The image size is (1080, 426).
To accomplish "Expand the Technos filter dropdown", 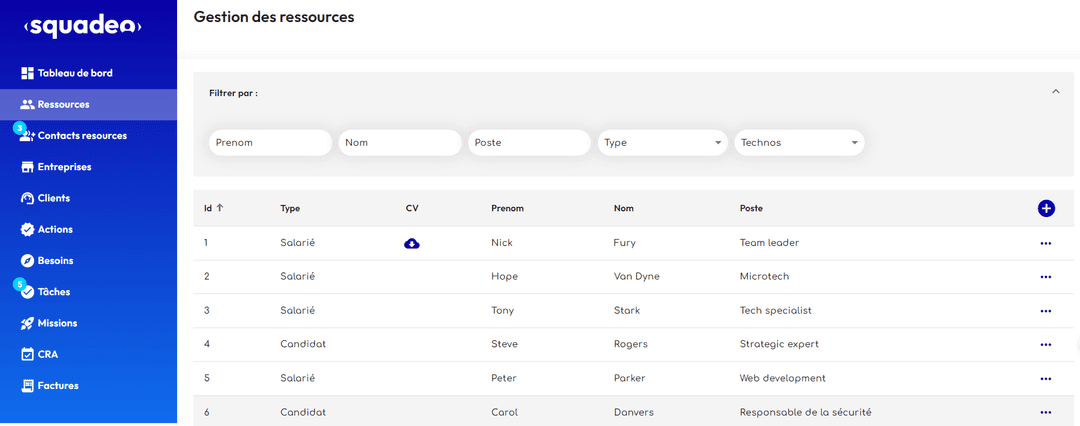I will pos(799,143).
